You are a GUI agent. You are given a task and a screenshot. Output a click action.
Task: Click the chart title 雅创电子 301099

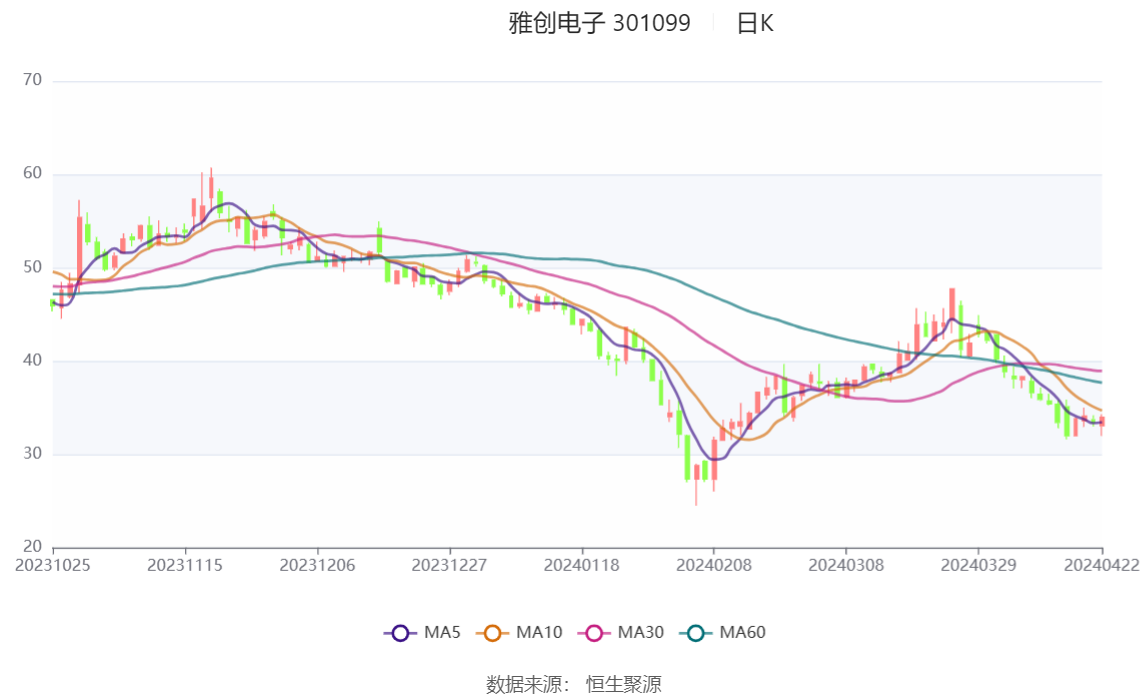pos(600,23)
